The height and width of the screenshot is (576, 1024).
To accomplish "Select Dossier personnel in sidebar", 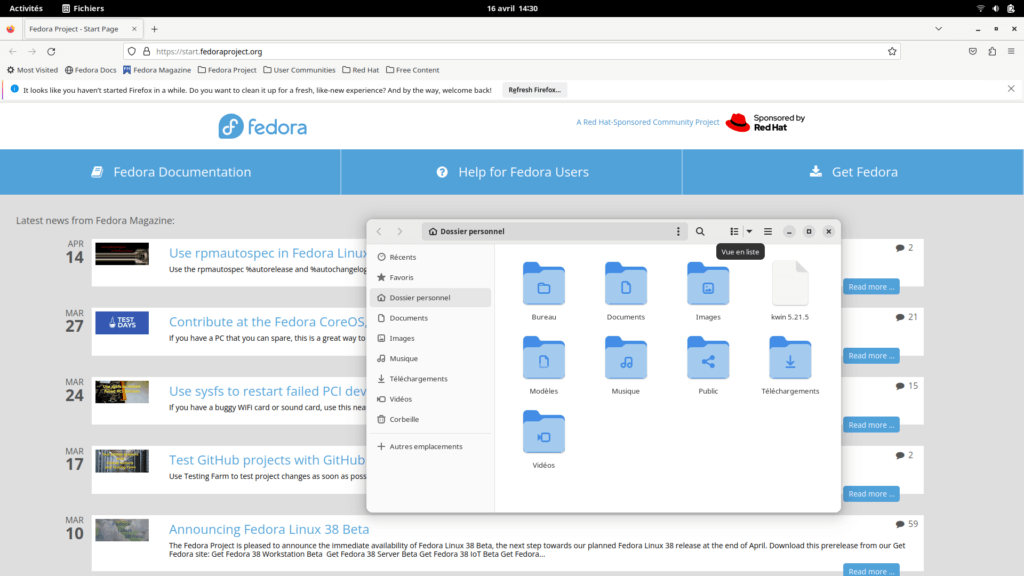I will pos(430,297).
